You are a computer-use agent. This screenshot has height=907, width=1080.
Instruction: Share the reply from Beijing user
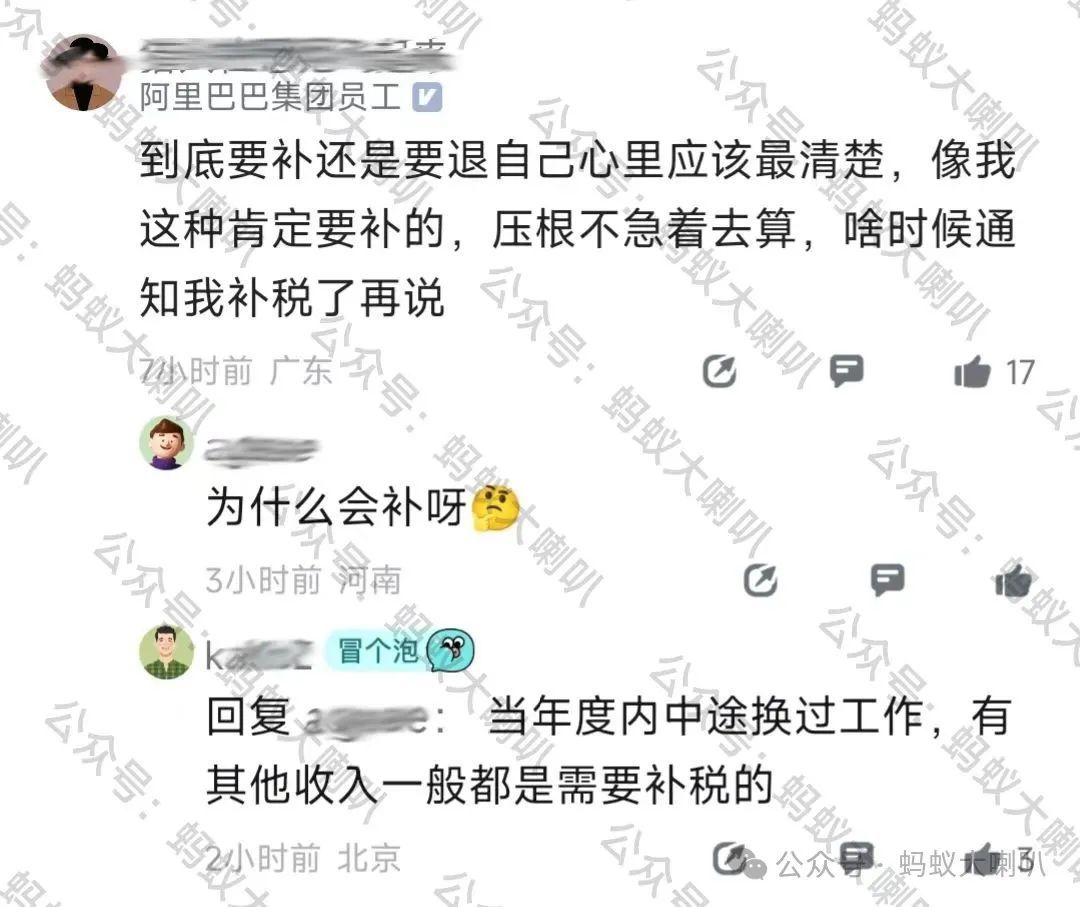(730, 857)
